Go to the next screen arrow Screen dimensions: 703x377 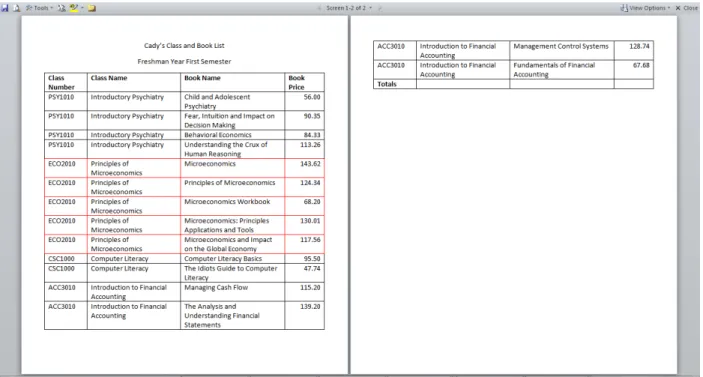380,8
